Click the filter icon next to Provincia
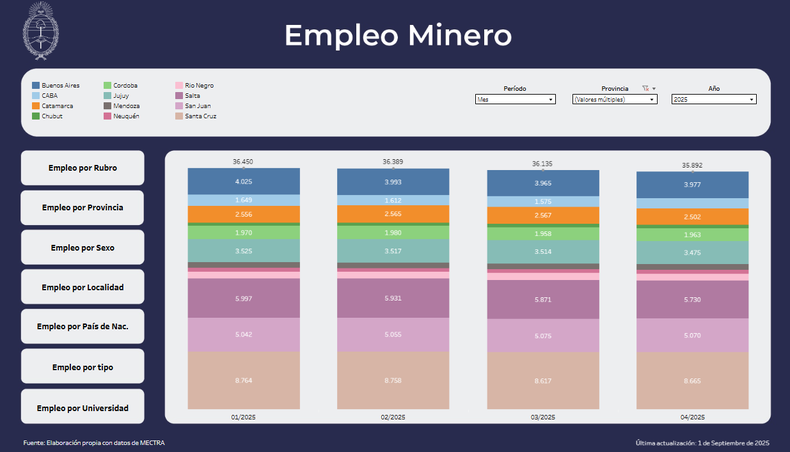790x452 pixels. pyautogui.click(x=645, y=88)
